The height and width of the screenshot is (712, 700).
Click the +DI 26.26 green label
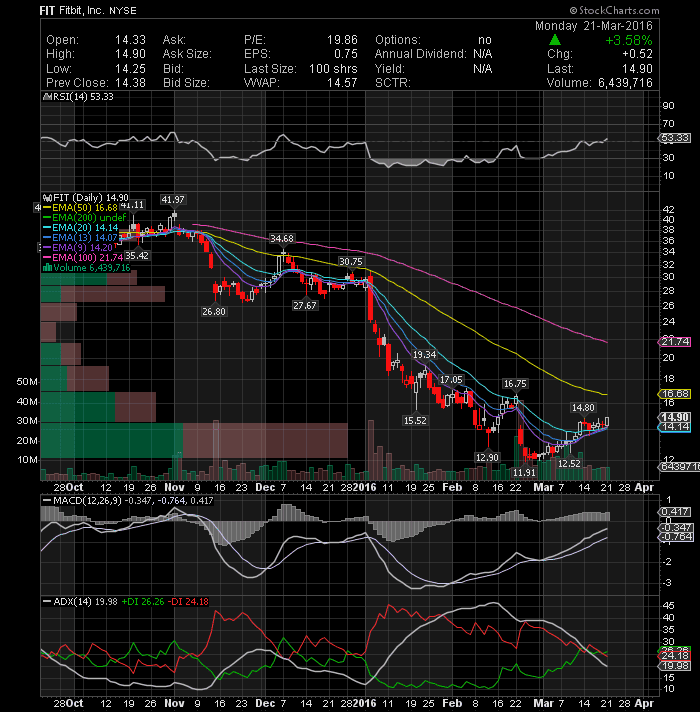[143, 602]
